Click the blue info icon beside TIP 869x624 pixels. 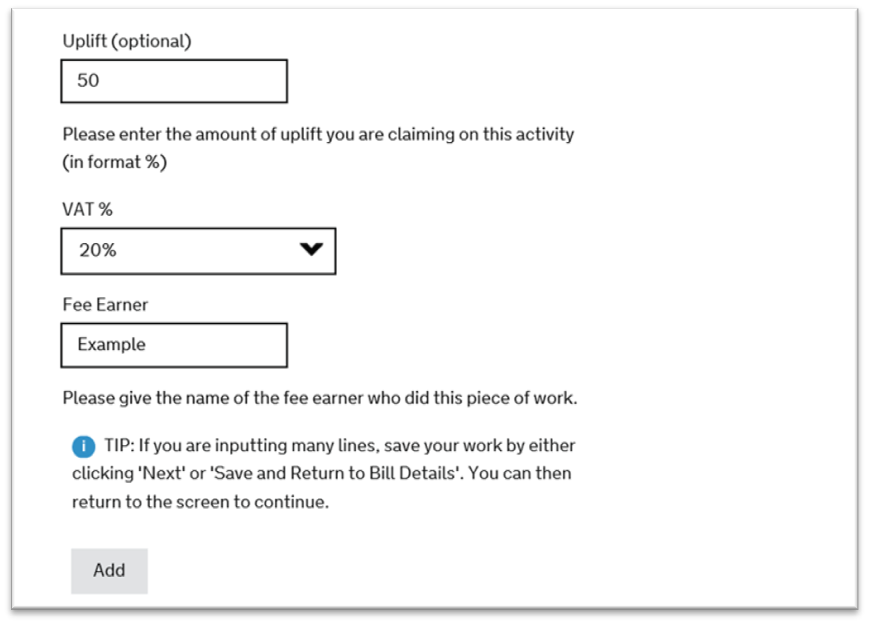(x=85, y=446)
